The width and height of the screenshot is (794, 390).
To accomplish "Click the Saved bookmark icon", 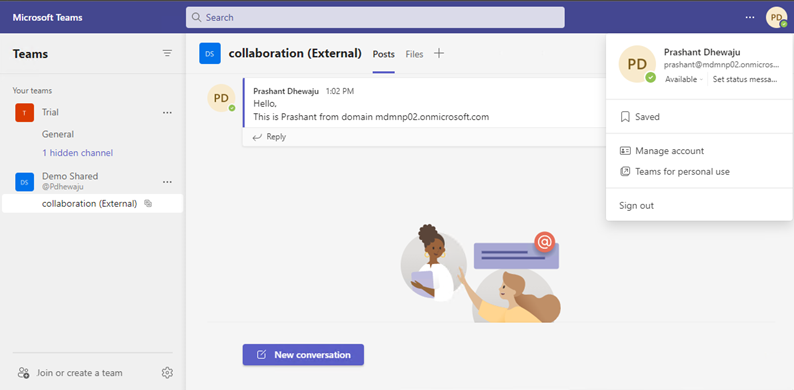I will click(625, 117).
